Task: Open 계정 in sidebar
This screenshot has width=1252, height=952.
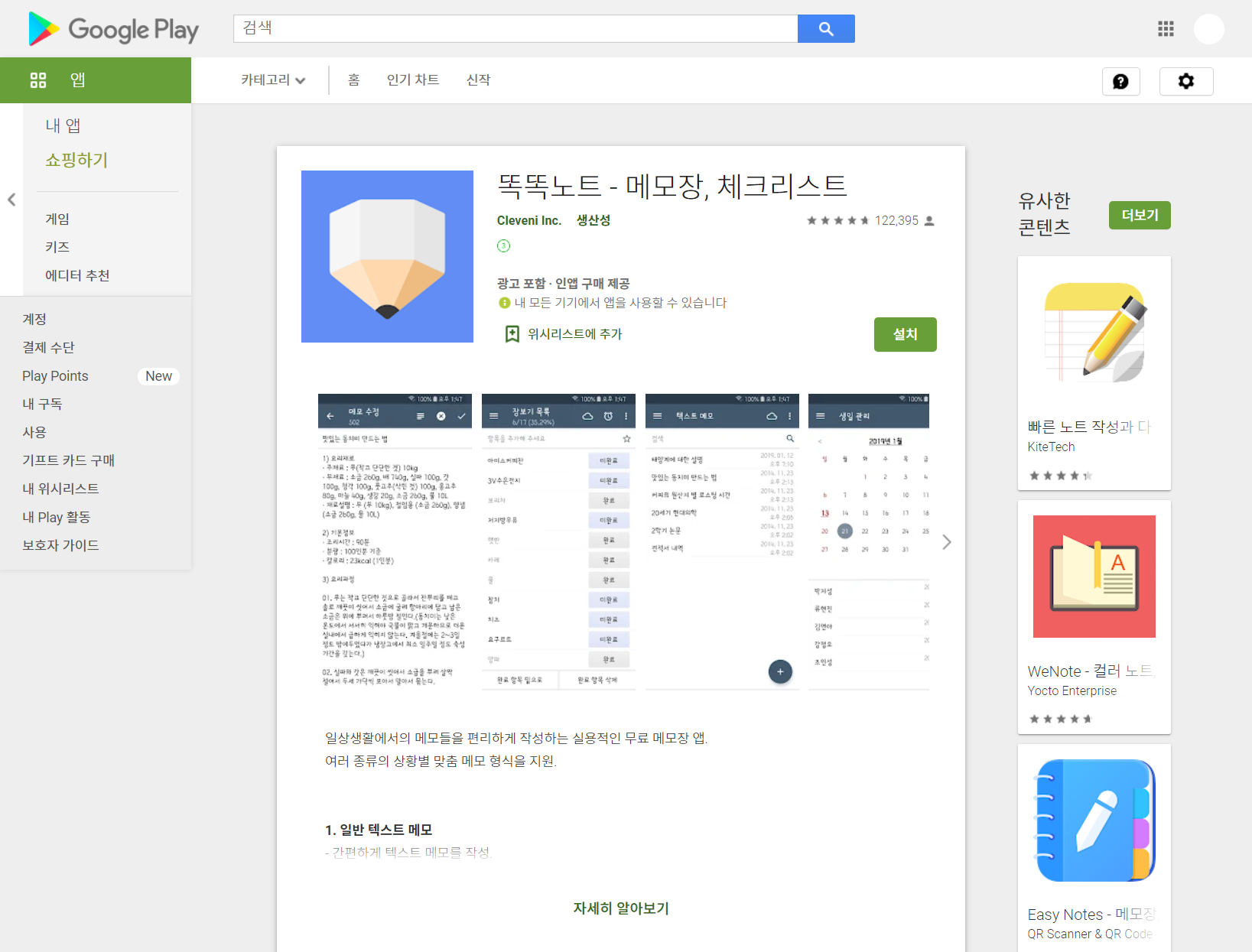Action: pos(34,319)
